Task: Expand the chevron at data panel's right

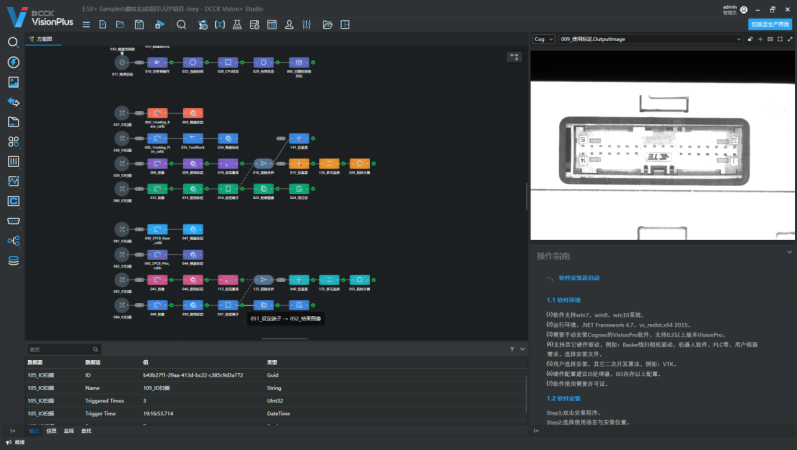Action: click(x=521, y=349)
